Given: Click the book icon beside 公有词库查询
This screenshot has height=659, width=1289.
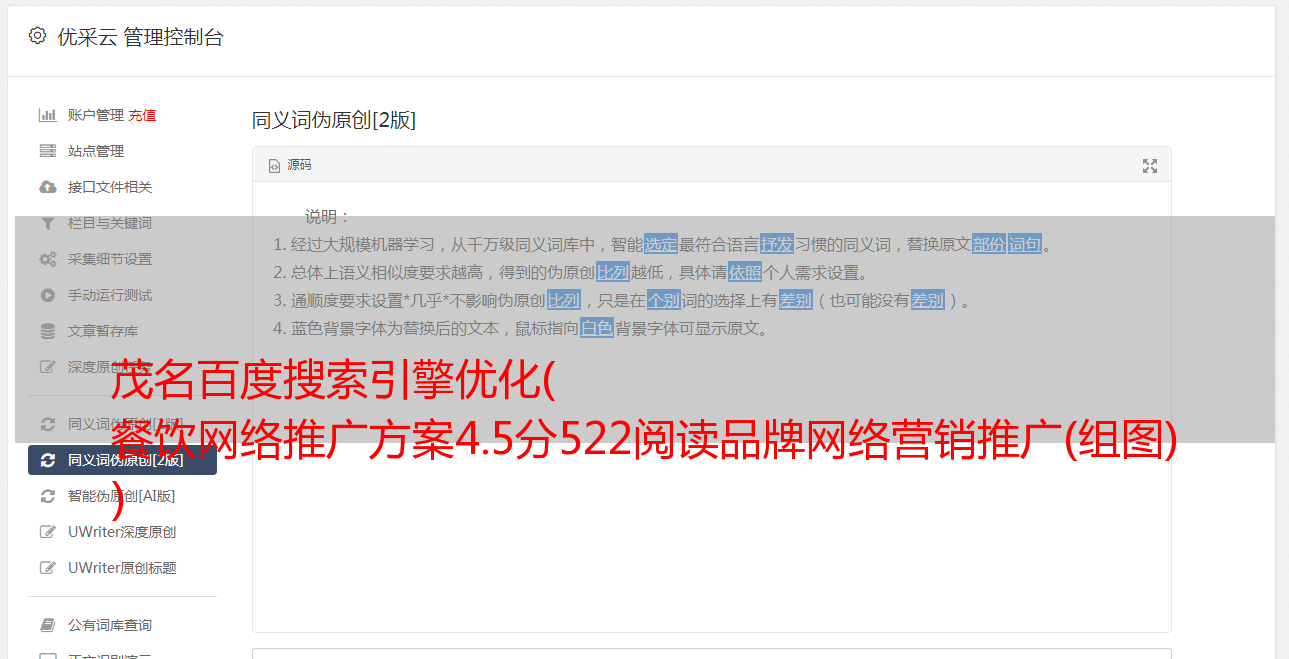Looking at the screenshot, I should pyautogui.click(x=47, y=625).
